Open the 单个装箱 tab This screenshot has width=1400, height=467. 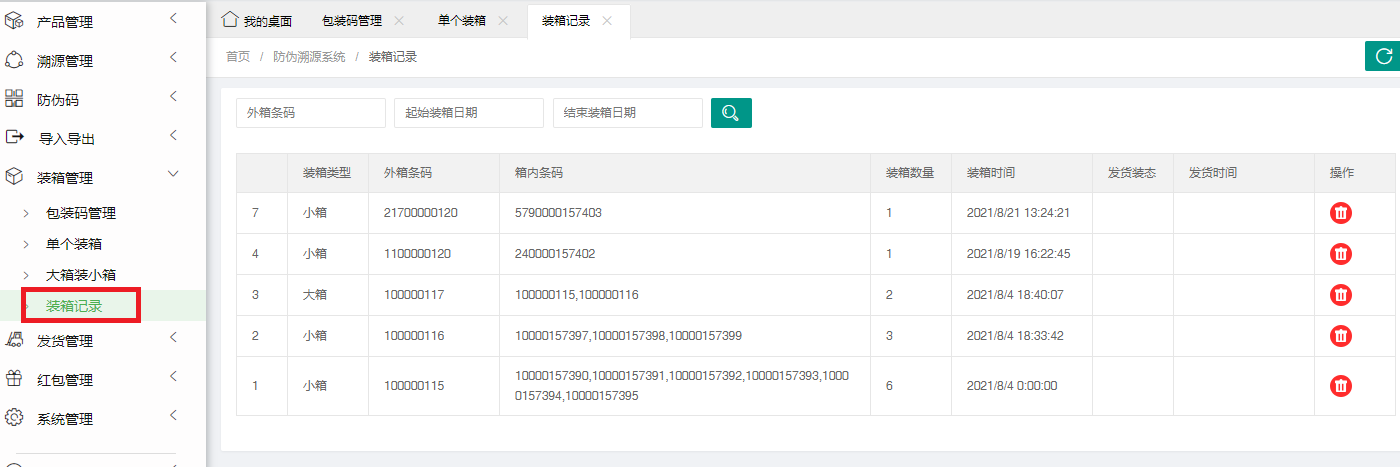(x=461, y=21)
